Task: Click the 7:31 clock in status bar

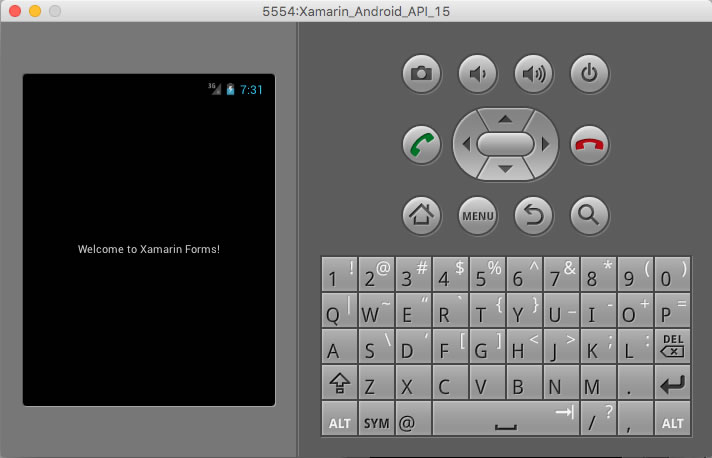Action: (251, 90)
